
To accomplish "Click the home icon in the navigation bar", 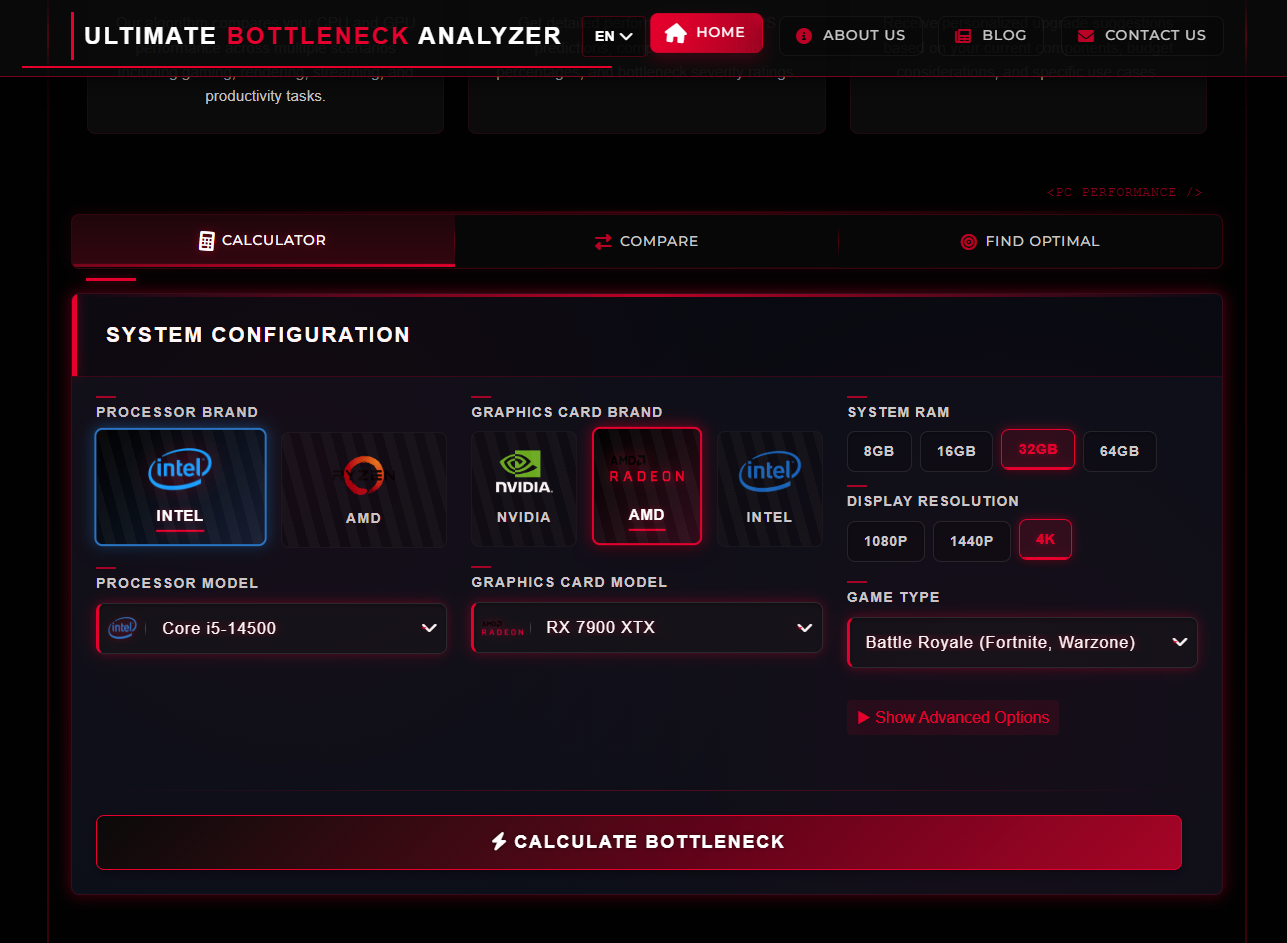I will [x=676, y=33].
